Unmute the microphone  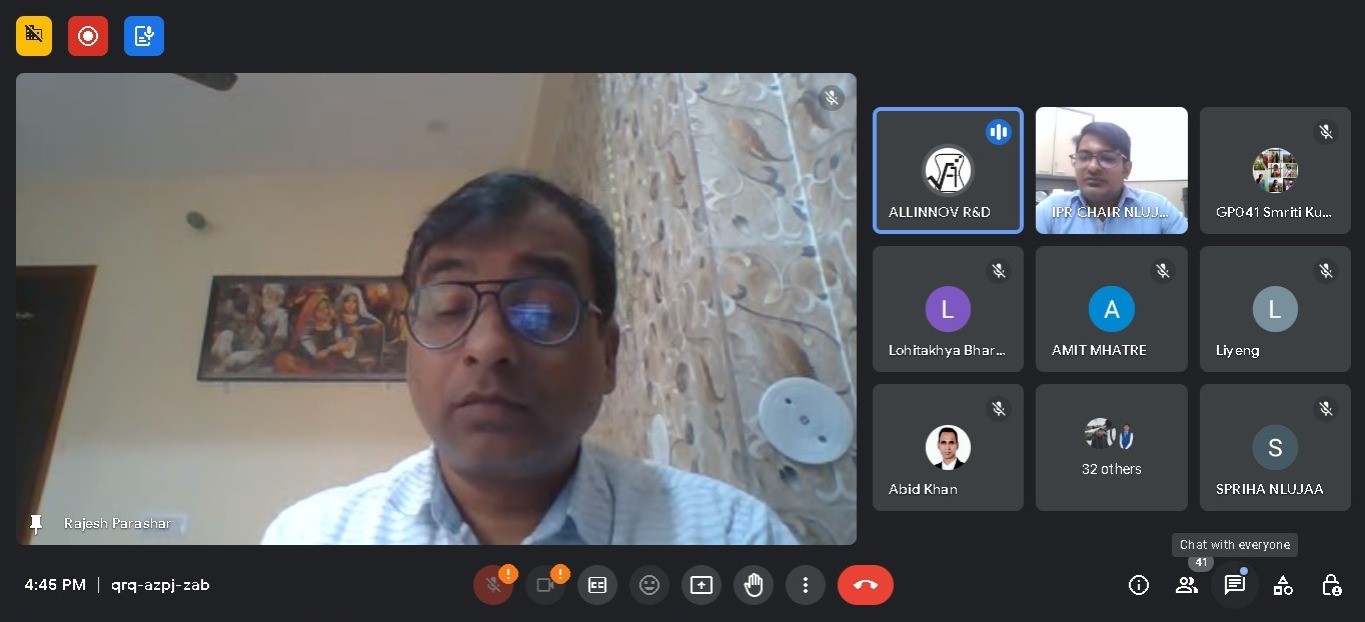pyautogui.click(x=493, y=585)
